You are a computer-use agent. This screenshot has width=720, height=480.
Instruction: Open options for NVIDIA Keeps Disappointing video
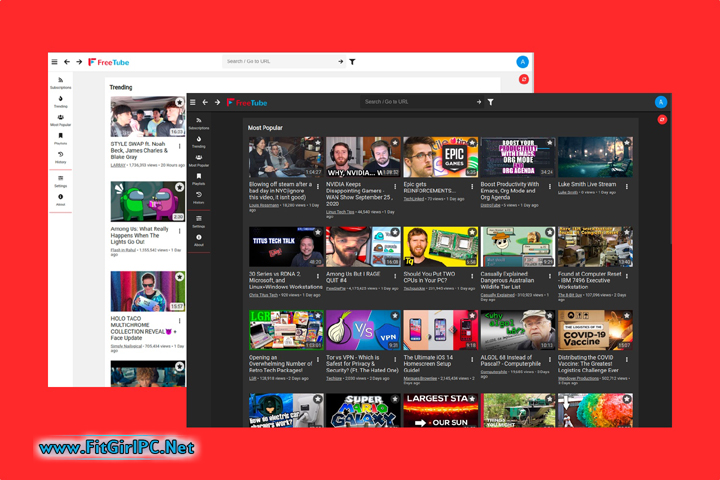click(x=395, y=186)
